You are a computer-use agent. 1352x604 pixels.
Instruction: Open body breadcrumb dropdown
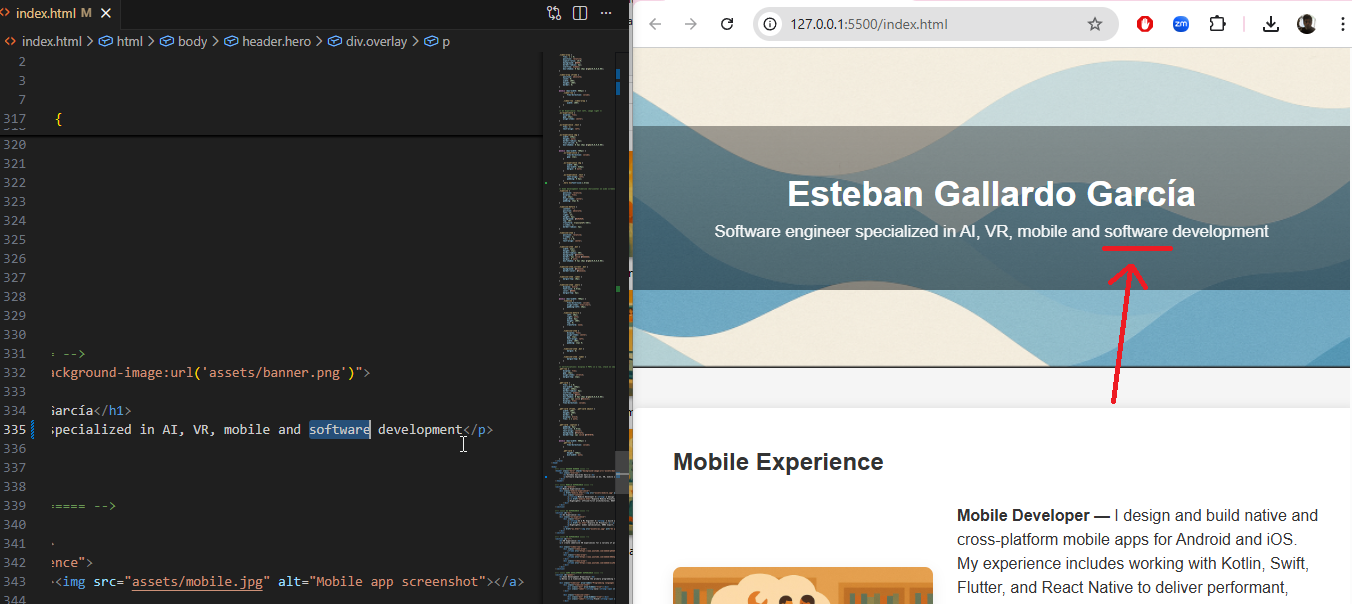coord(192,41)
